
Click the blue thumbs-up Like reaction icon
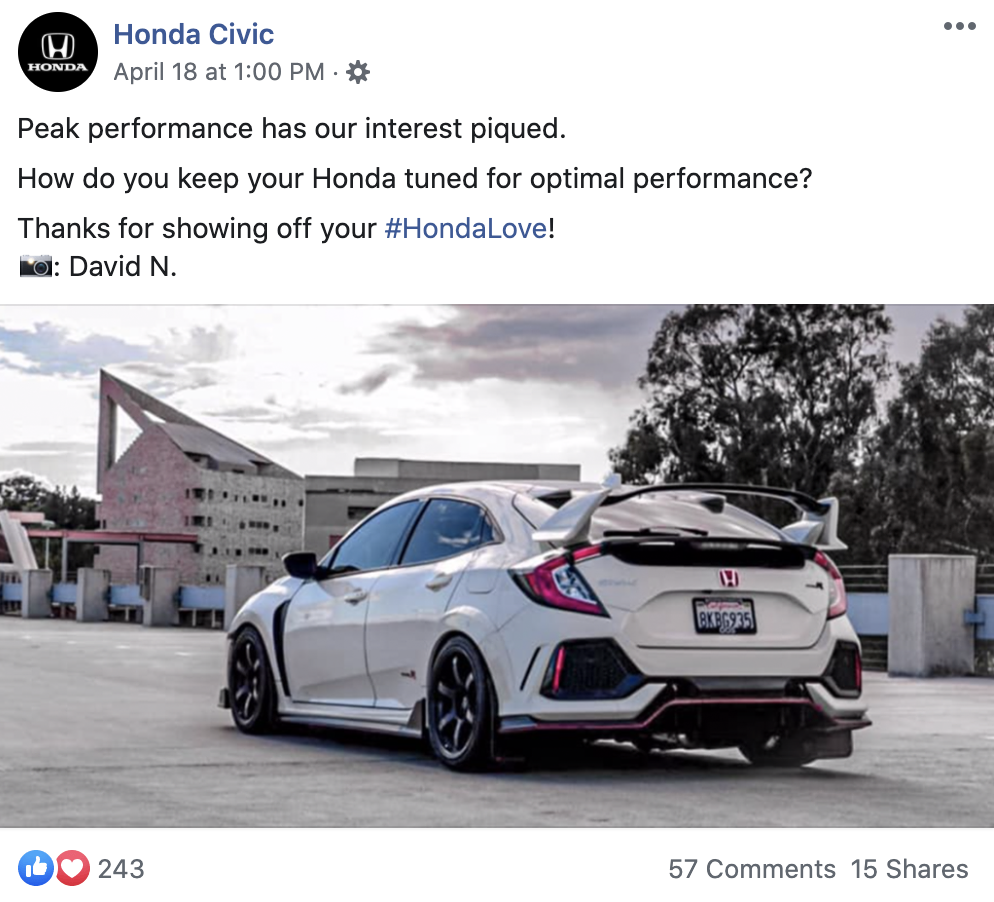(36, 868)
